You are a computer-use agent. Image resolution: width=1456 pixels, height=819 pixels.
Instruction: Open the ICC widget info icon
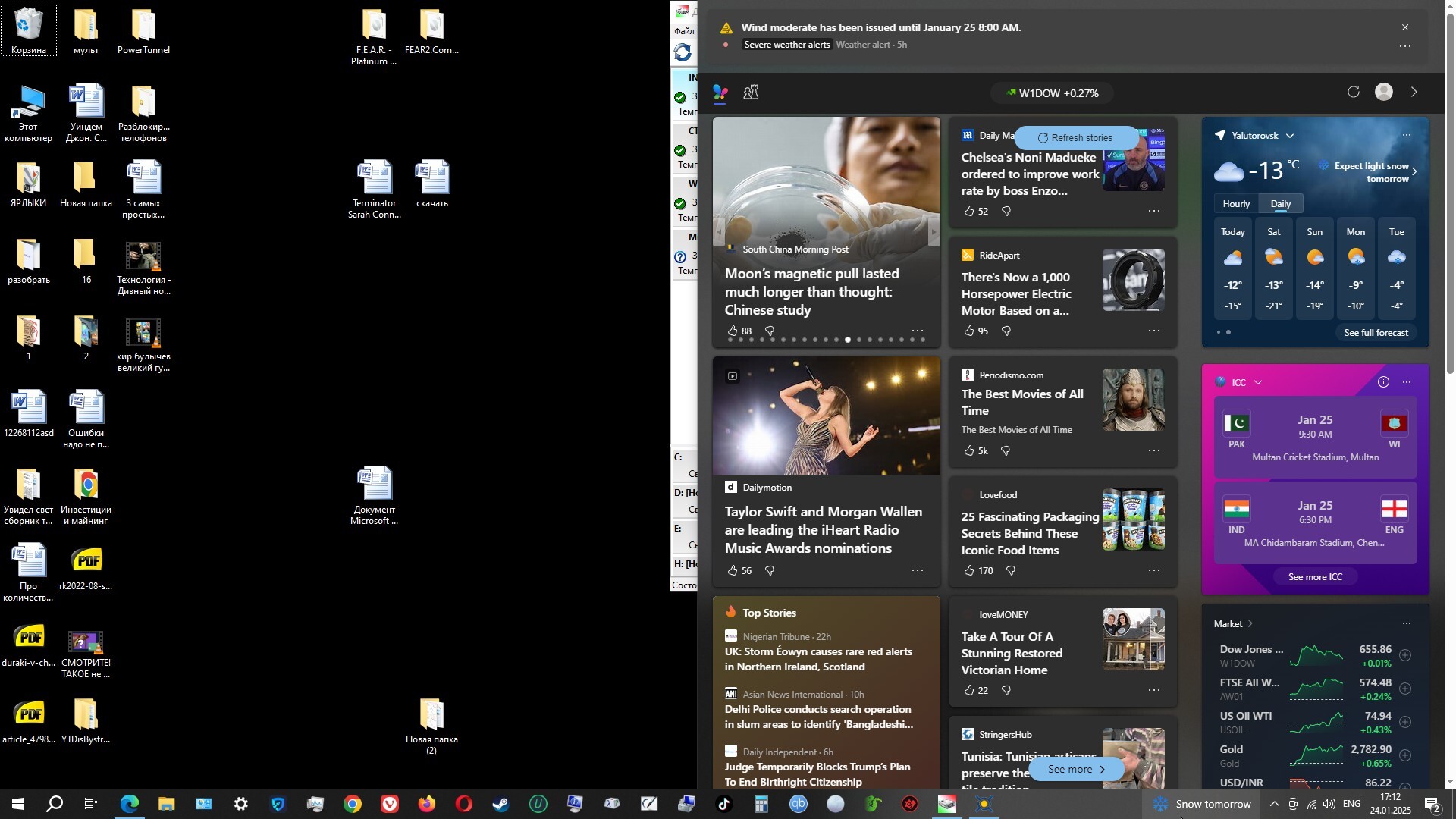coord(1384,382)
